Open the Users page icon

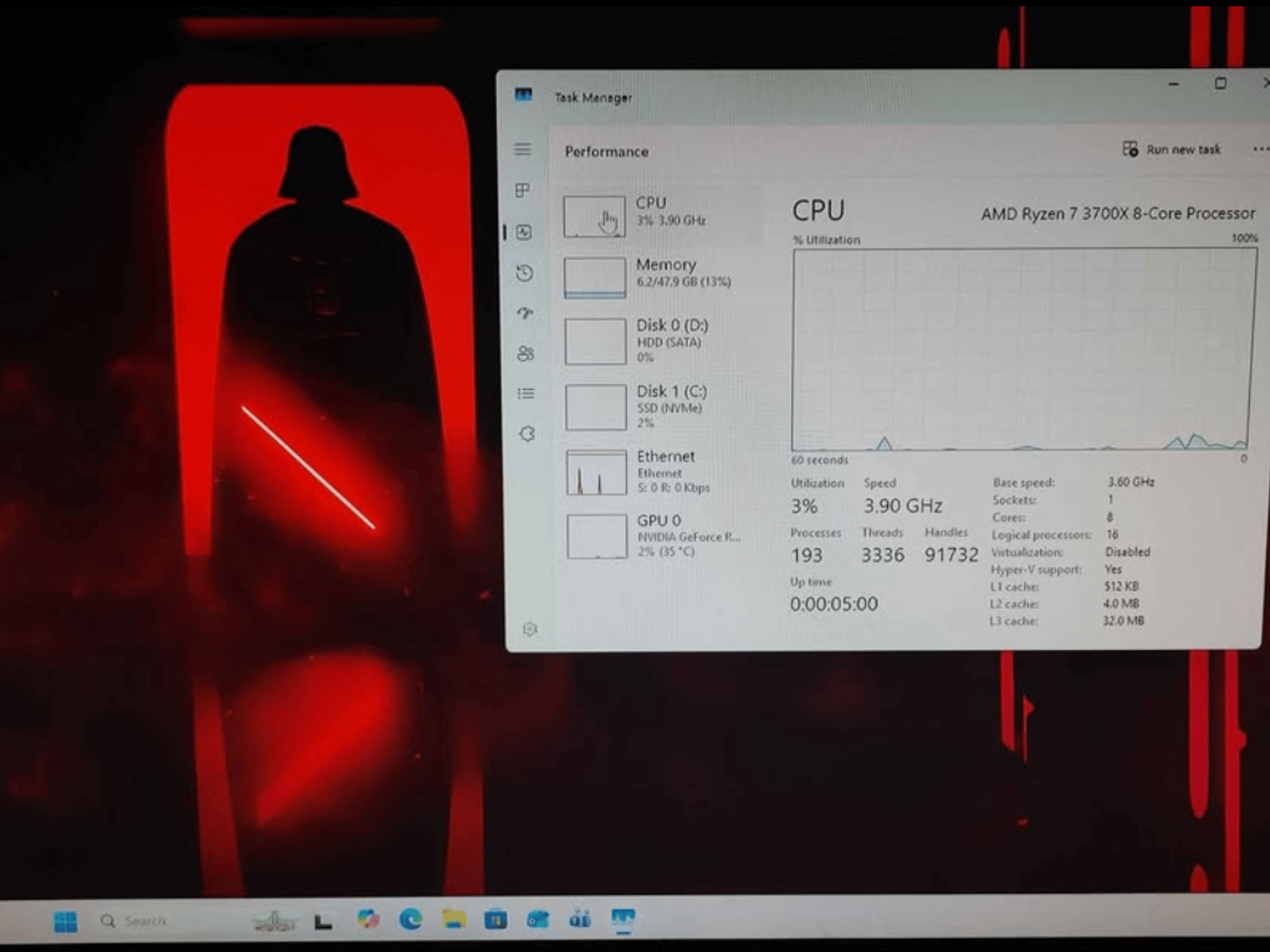click(x=526, y=353)
